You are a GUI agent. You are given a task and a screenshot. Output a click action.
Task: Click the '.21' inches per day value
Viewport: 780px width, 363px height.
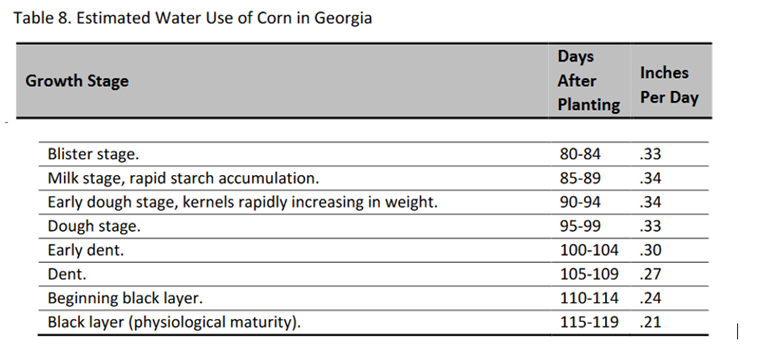650,322
